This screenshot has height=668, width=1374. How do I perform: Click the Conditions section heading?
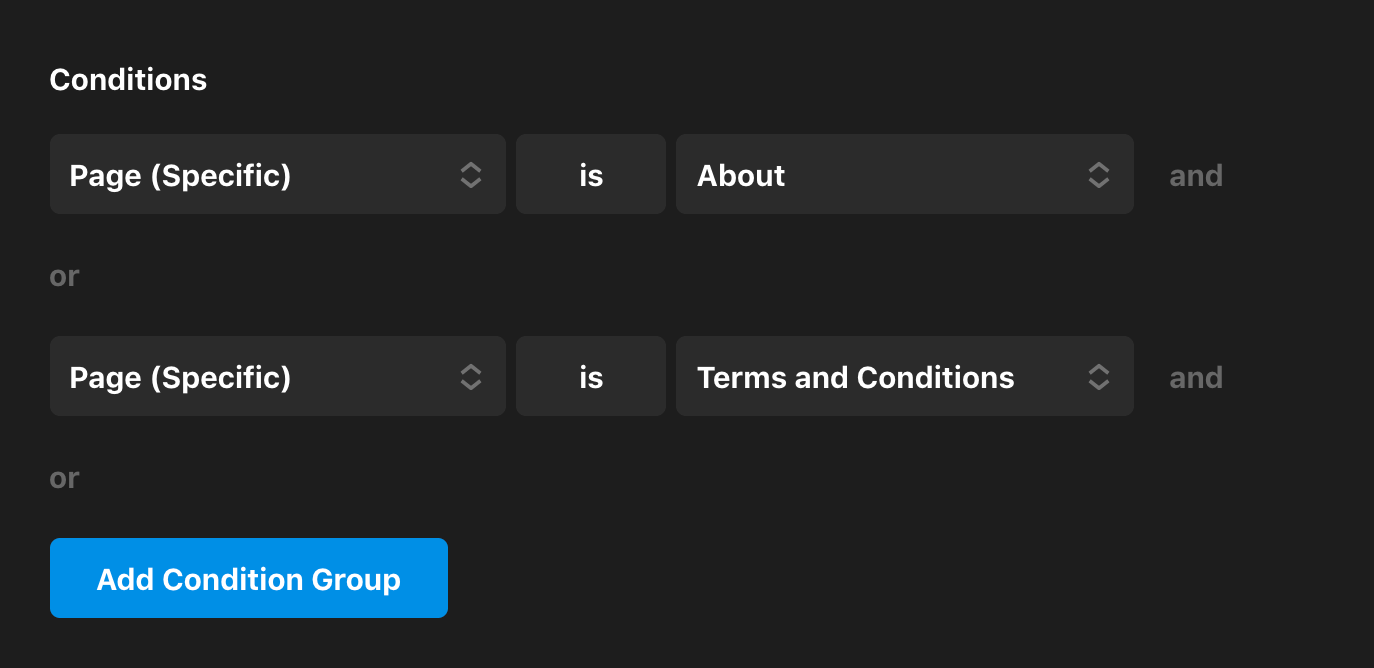pyautogui.click(x=128, y=80)
